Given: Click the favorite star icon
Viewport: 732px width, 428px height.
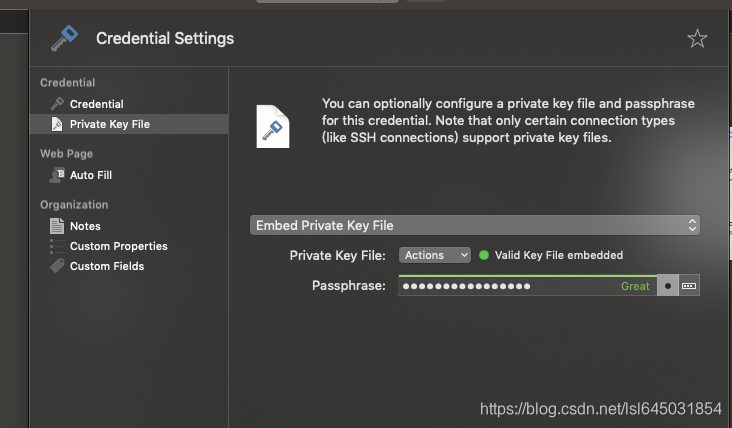Looking at the screenshot, I should point(697,39).
